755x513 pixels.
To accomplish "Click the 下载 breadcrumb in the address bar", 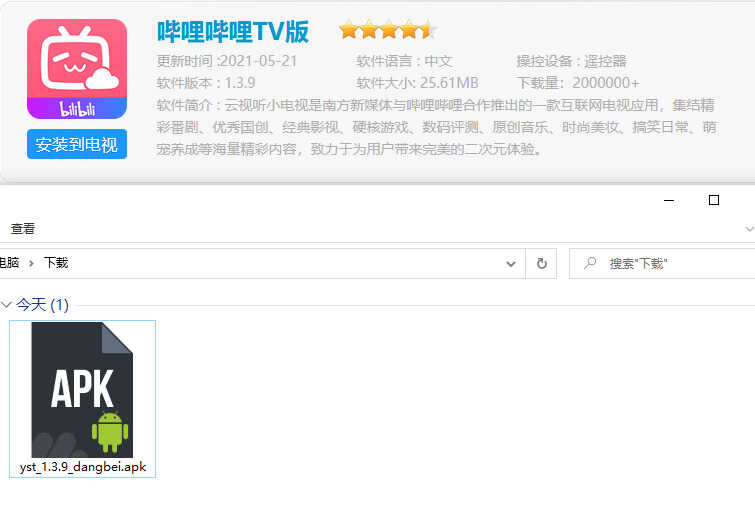I will [x=56, y=263].
